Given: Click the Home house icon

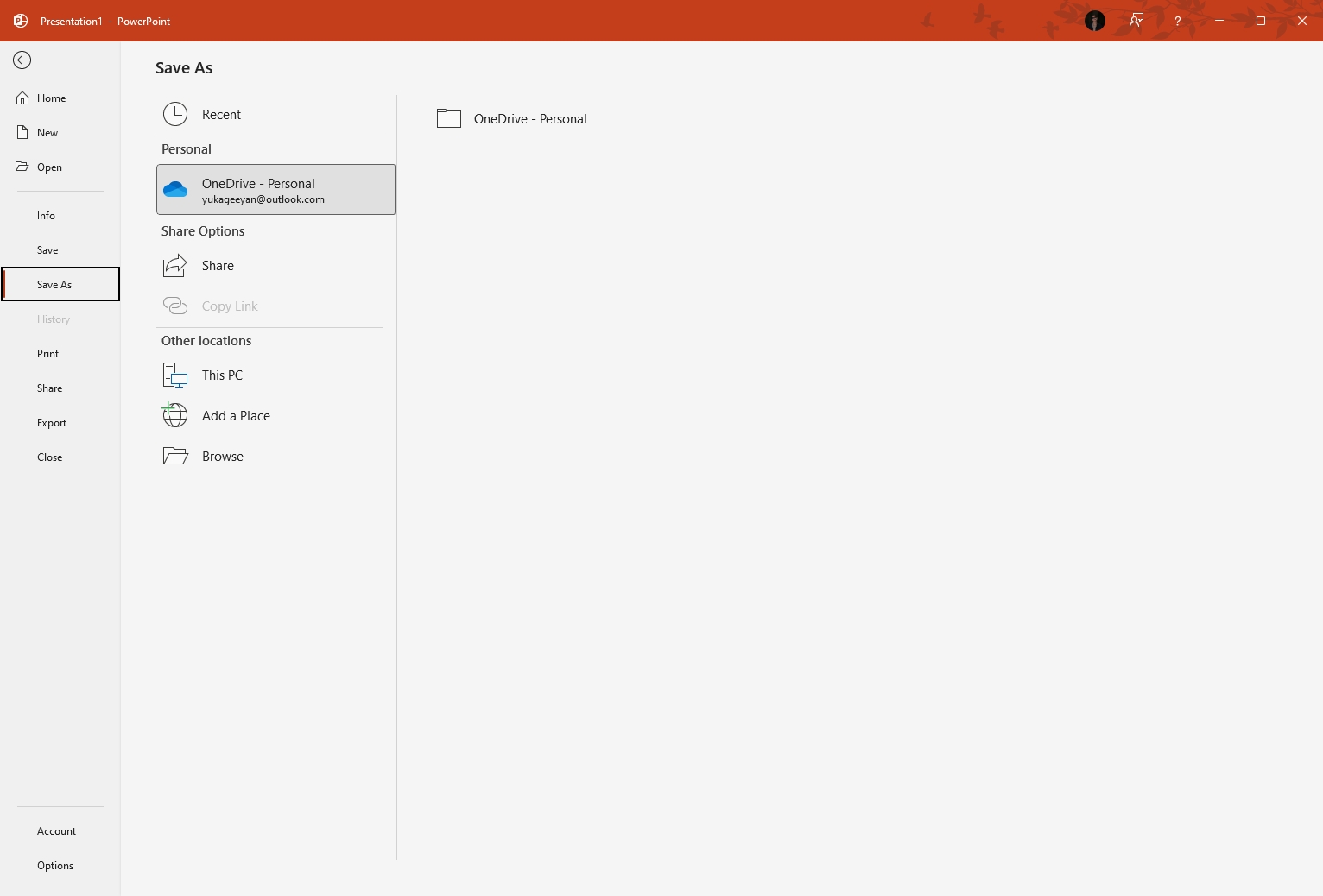Looking at the screenshot, I should click(x=22, y=98).
